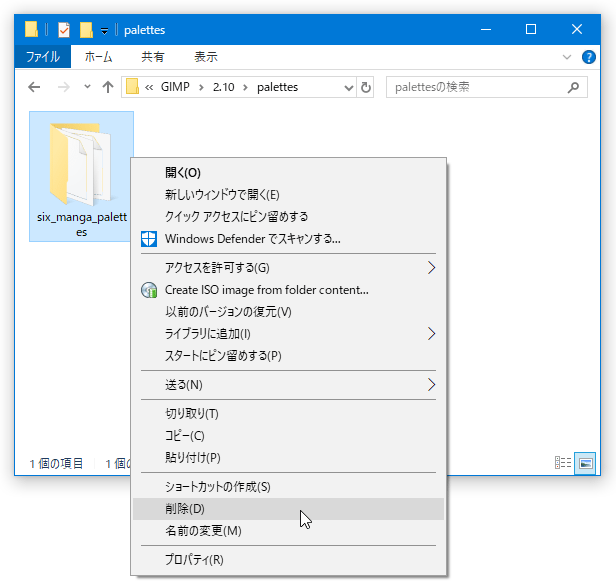Click the address bar folder icon

pyautogui.click(x=132, y=86)
